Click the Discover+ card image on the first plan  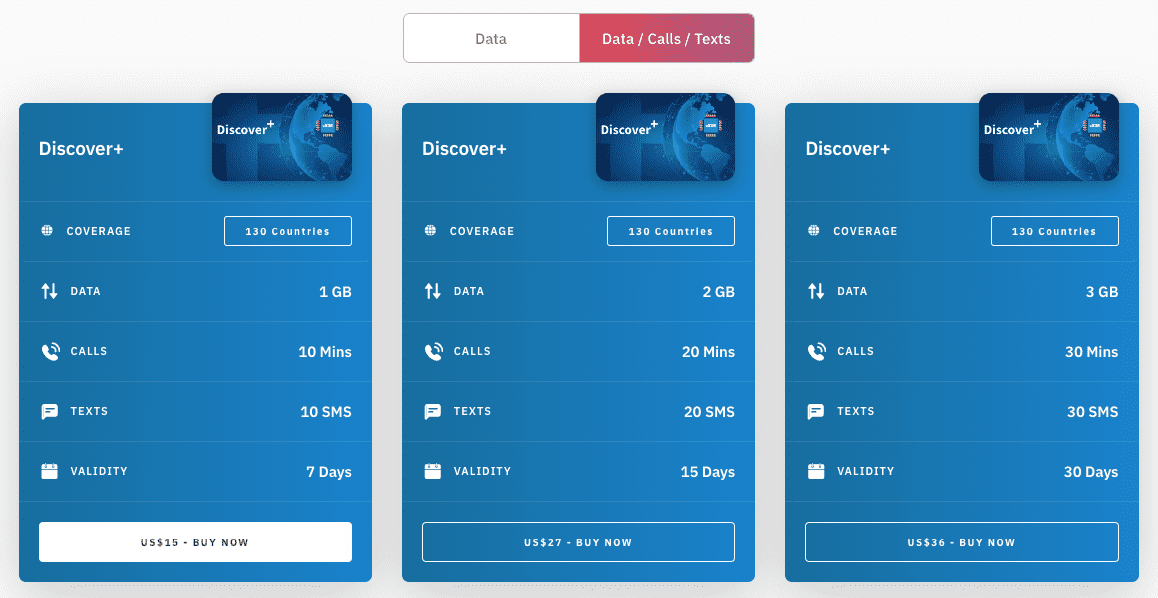(x=281, y=137)
